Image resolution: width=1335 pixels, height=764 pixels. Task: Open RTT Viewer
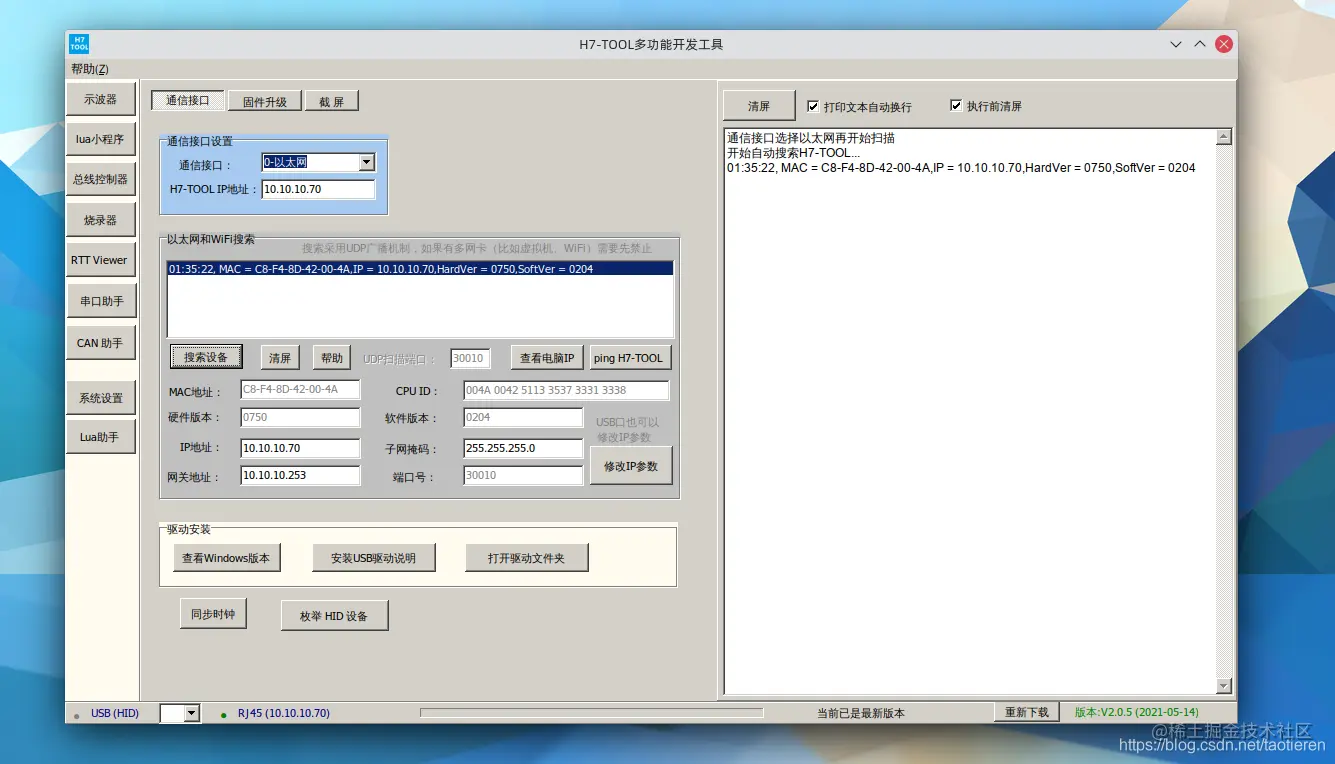tap(100, 260)
